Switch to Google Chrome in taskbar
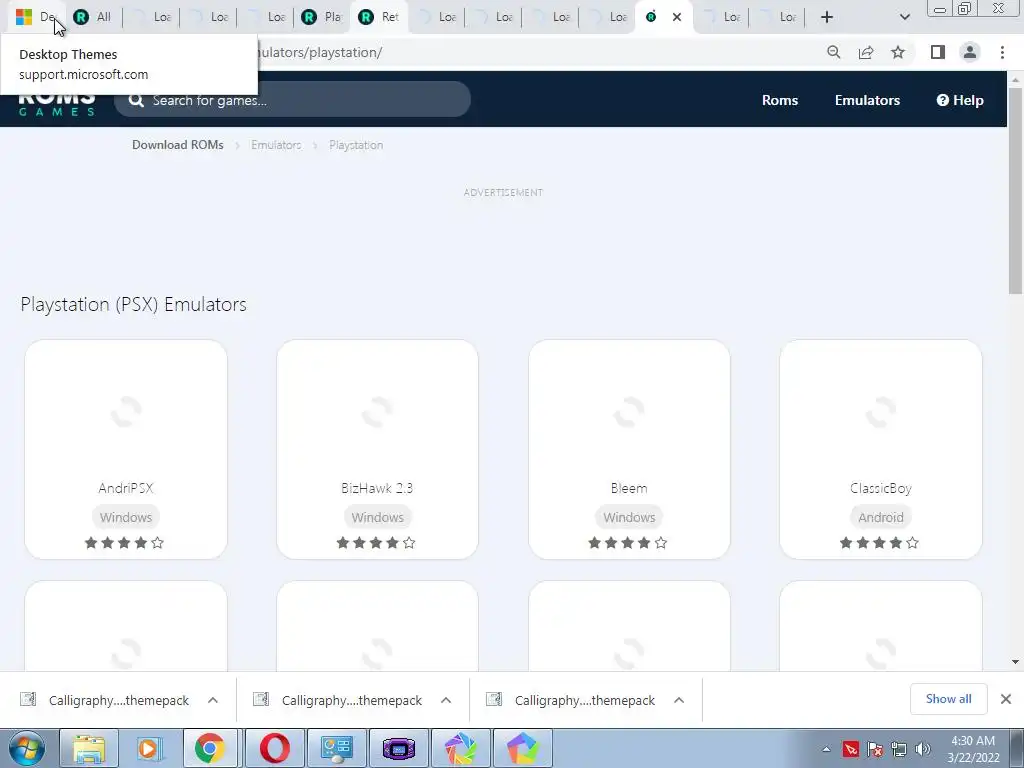The height and width of the screenshot is (768, 1024). pos(210,748)
